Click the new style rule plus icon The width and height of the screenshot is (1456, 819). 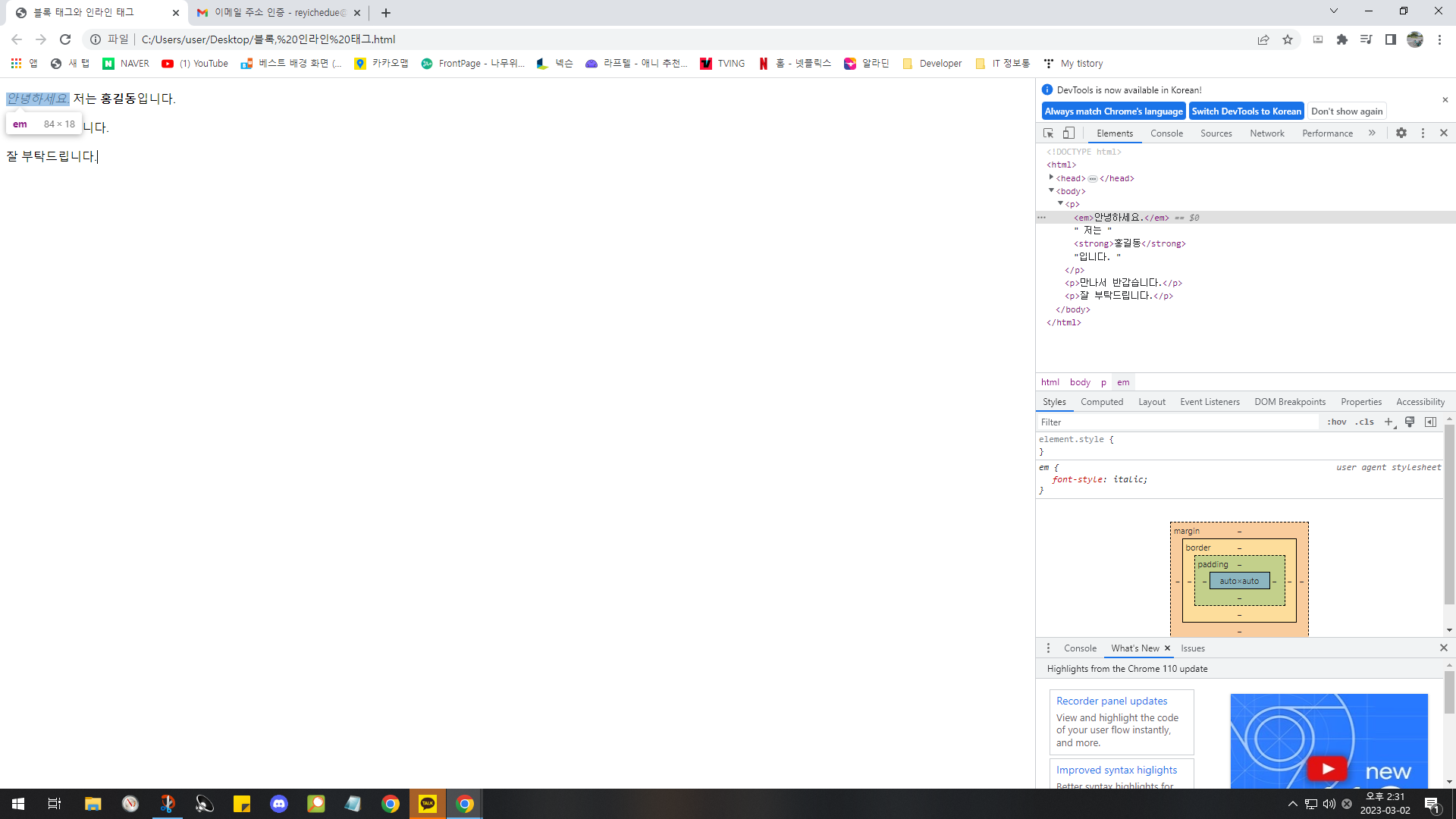pos(1389,422)
